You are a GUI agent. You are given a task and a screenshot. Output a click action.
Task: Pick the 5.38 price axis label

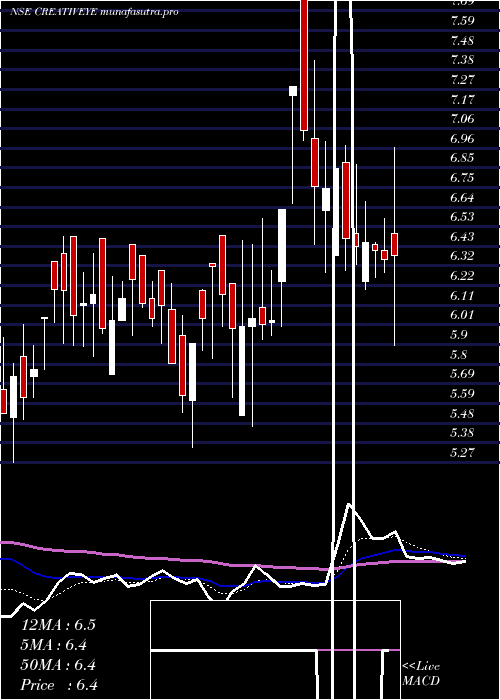(x=462, y=432)
